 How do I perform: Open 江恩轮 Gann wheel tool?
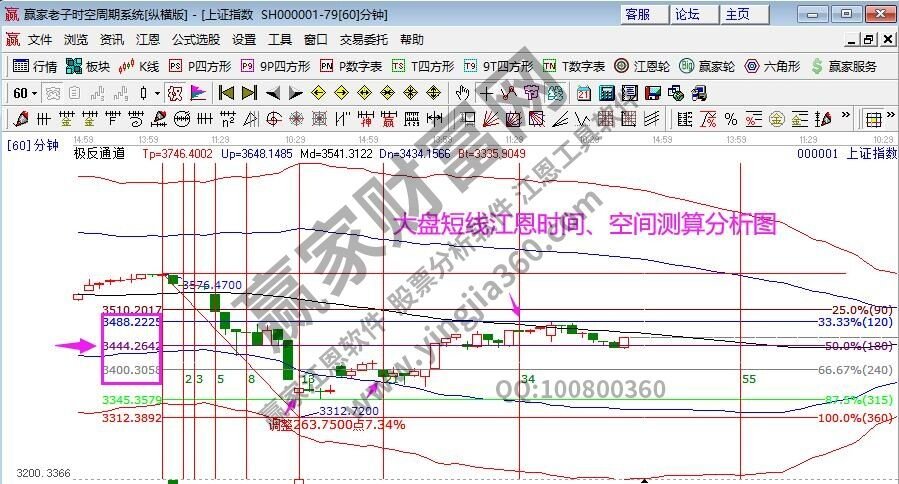click(x=642, y=67)
